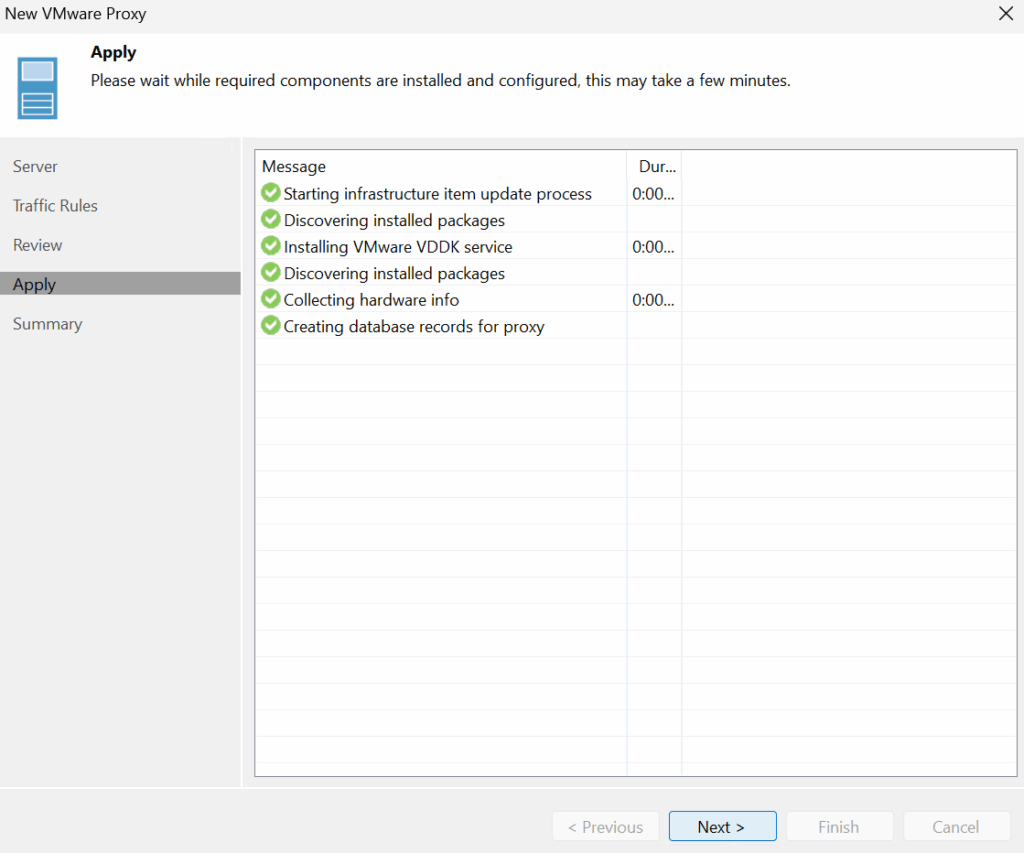Select the Apply step in sidebar
1024x853 pixels.
click(x=120, y=284)
